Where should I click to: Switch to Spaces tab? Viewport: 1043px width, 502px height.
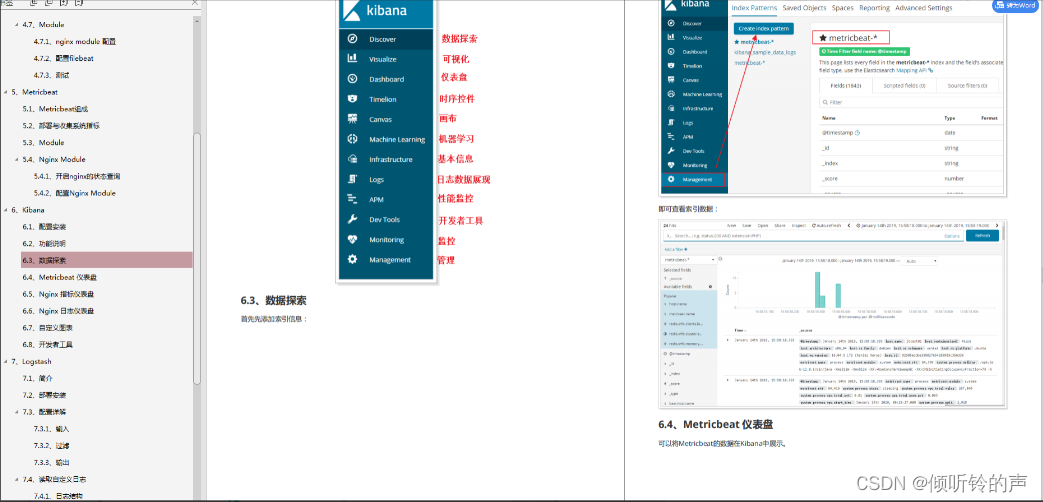843,8
